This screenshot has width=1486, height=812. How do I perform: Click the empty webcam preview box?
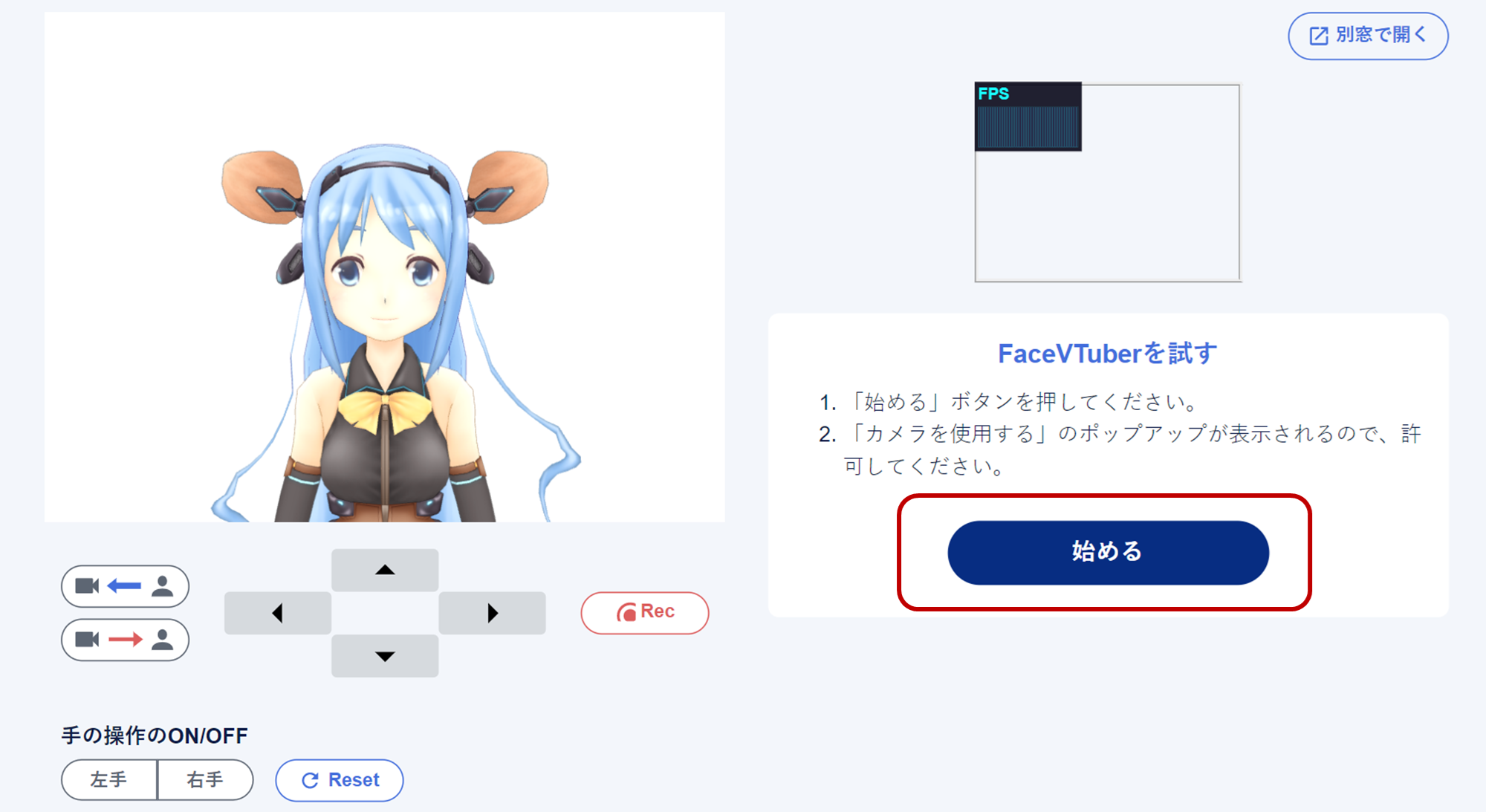1108,183
